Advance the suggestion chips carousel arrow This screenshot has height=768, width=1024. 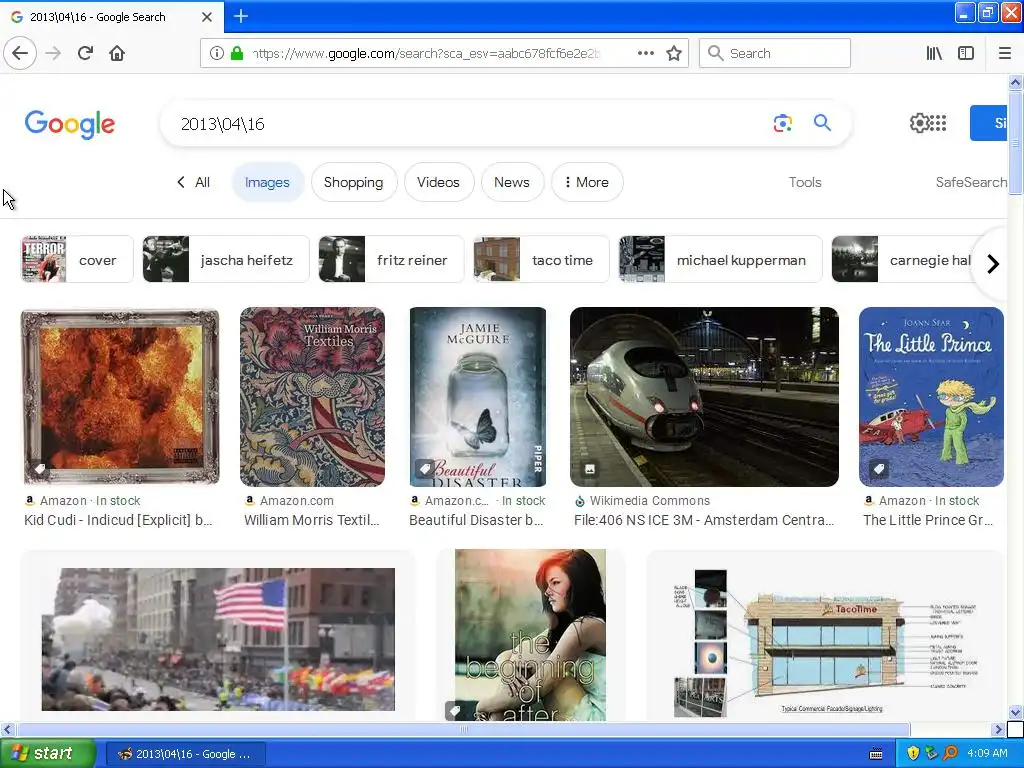coord(993,264)
